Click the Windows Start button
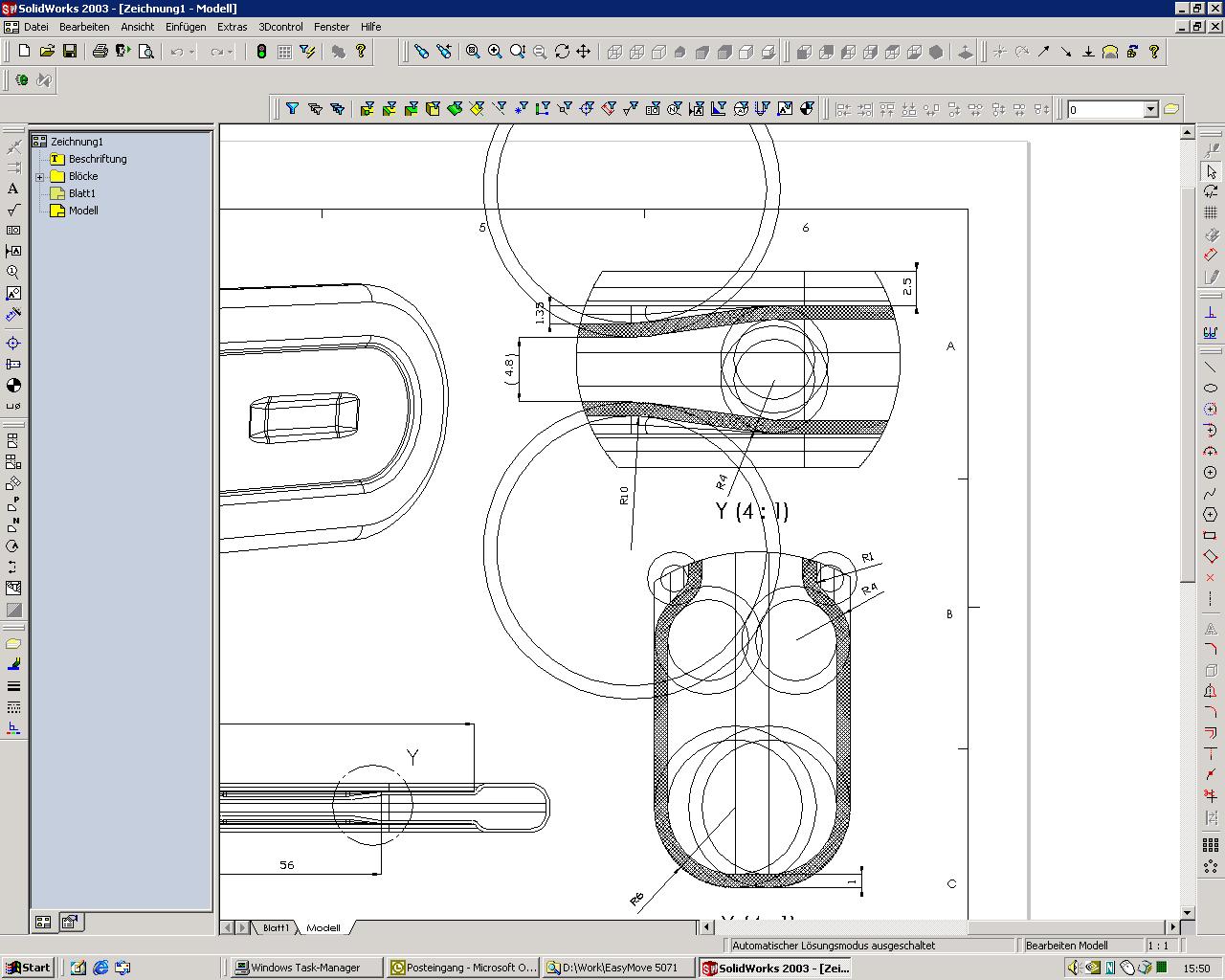1225x980 pixels. coord(28,968)
